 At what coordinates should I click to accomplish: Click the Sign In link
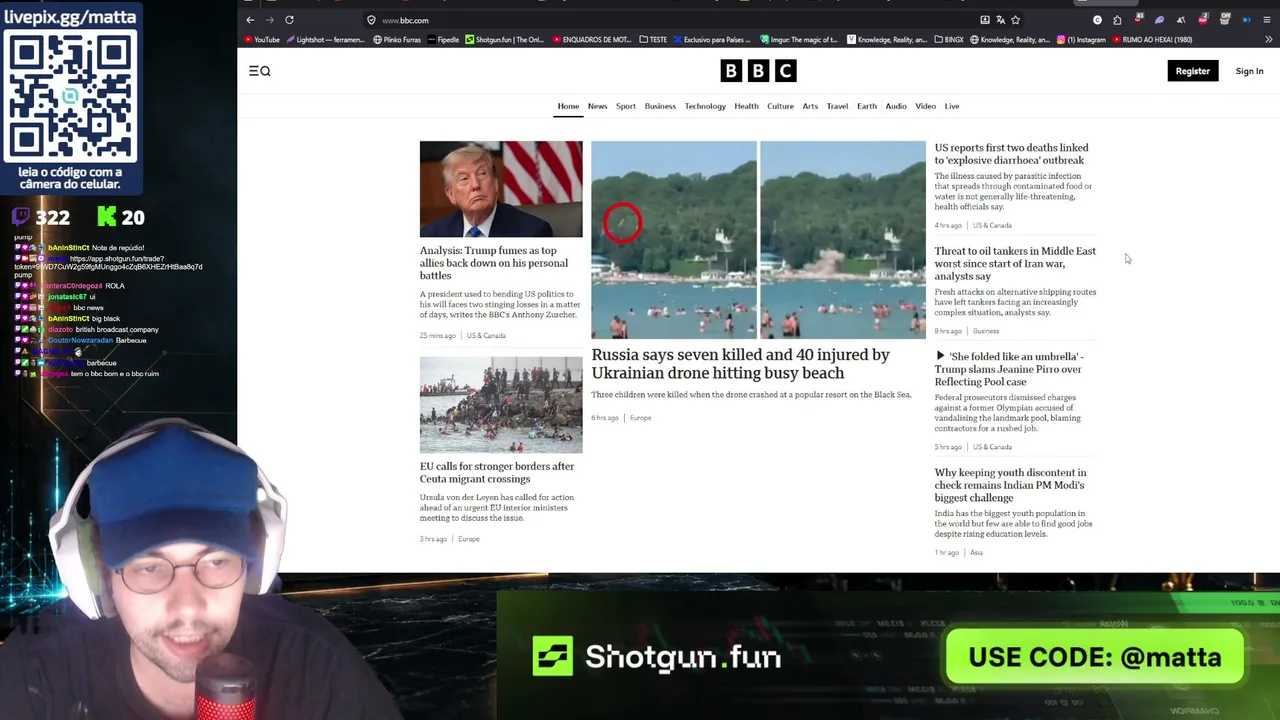click(1249, 71)
